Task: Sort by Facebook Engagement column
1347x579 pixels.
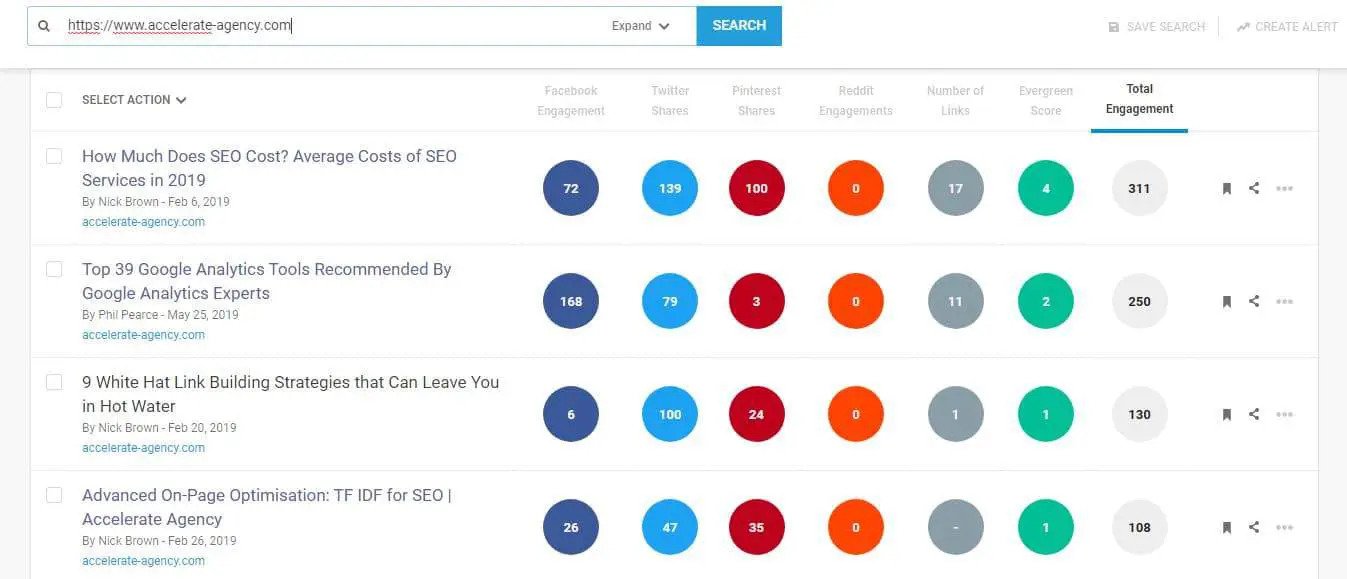Action: click(x=571, y=100)
